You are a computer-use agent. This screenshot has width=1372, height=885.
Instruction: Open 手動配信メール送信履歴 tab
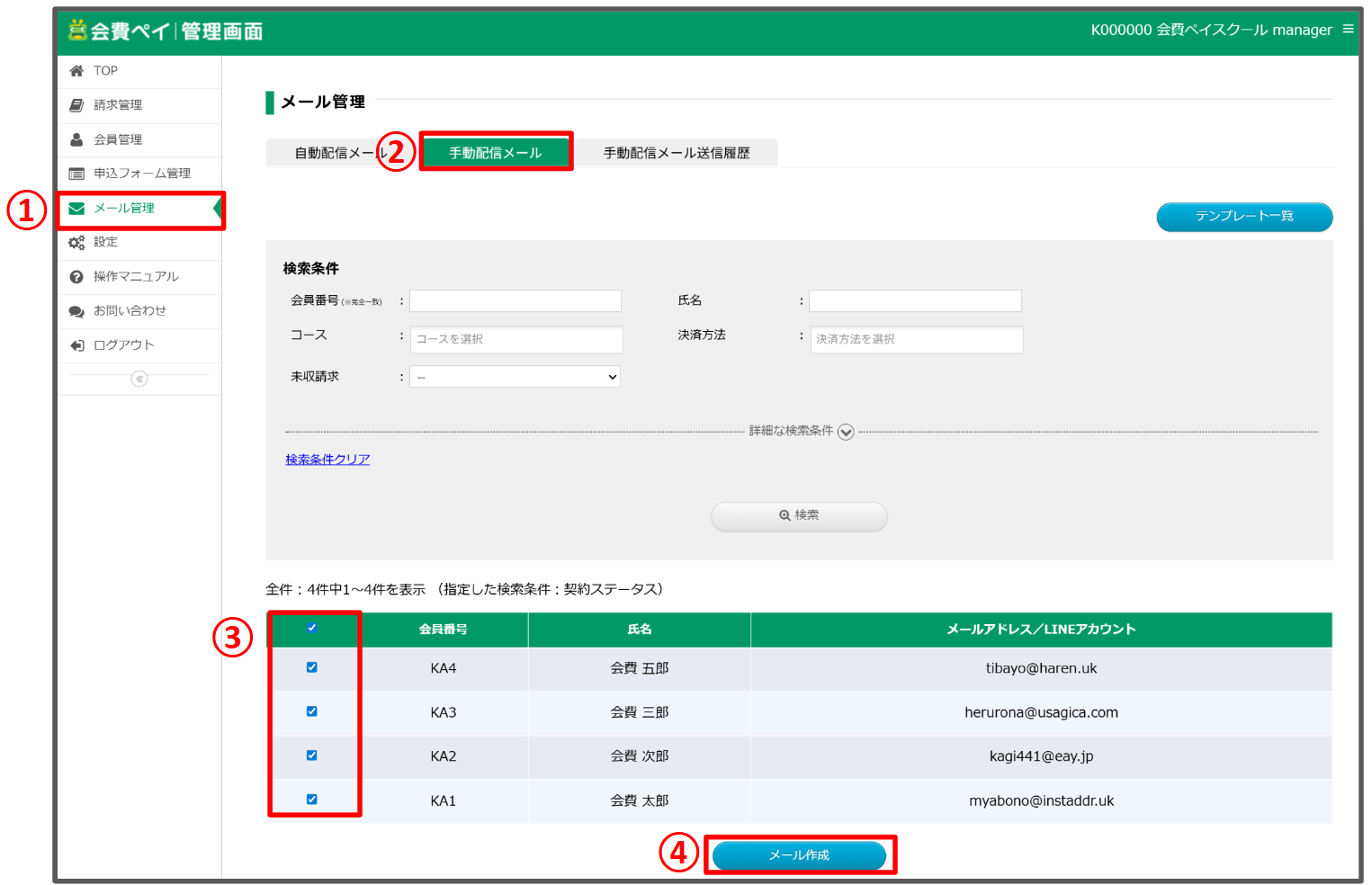click(x=677, y=153)
